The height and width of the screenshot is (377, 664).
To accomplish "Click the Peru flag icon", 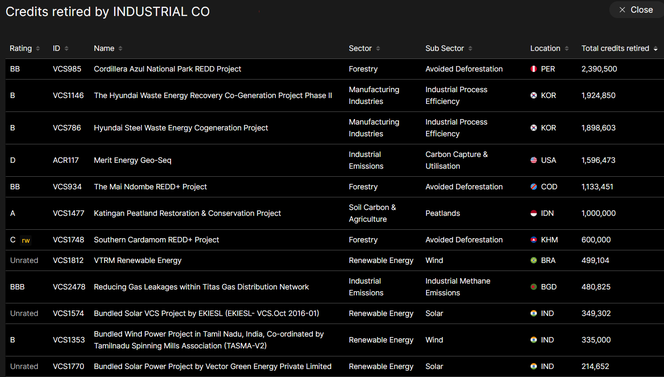I will point(534,69).
